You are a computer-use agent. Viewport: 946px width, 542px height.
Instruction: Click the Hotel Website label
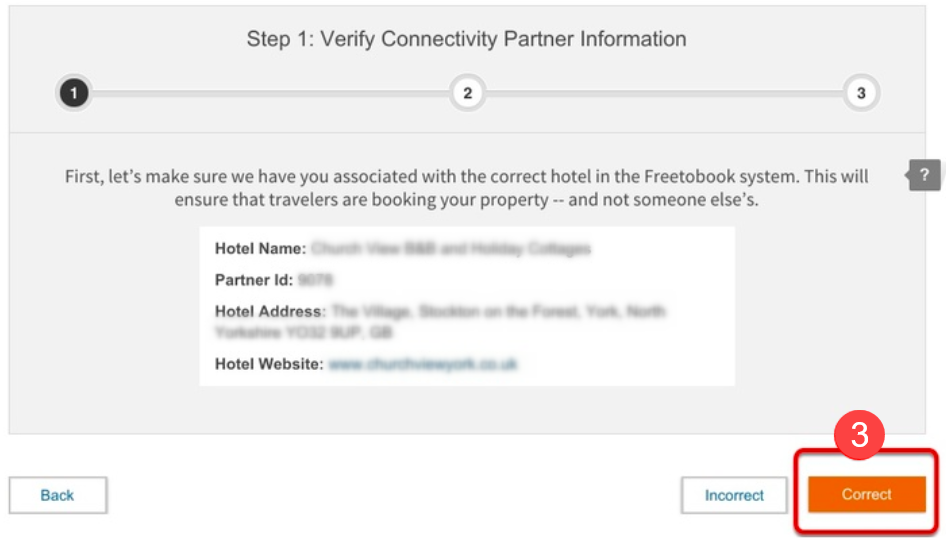pyautogui.click(x=269, y=365)
